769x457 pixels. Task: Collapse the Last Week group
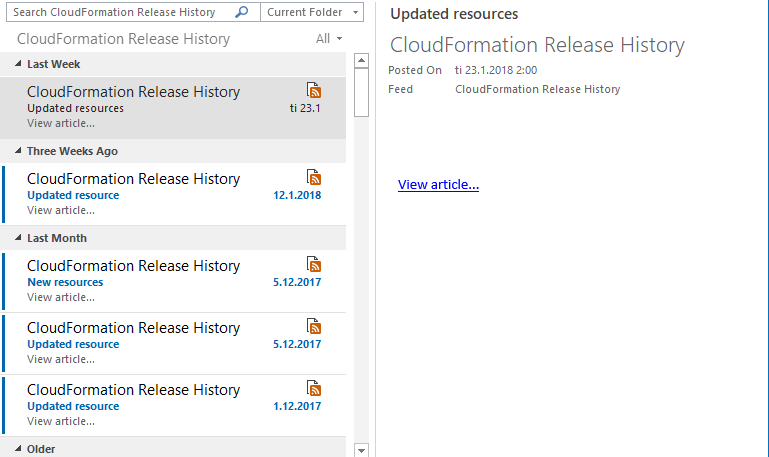click(x=18, y=64)
